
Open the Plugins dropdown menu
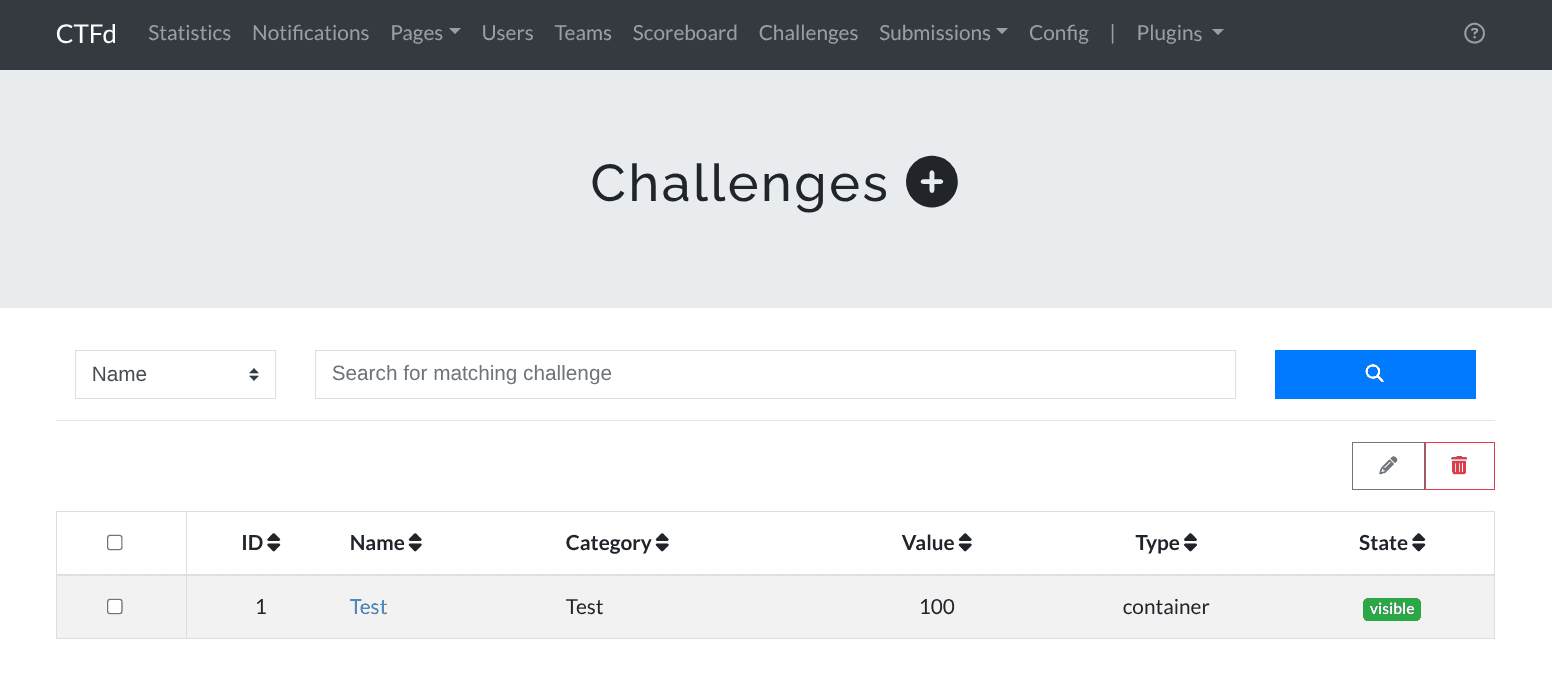(x=1180, y=33)
